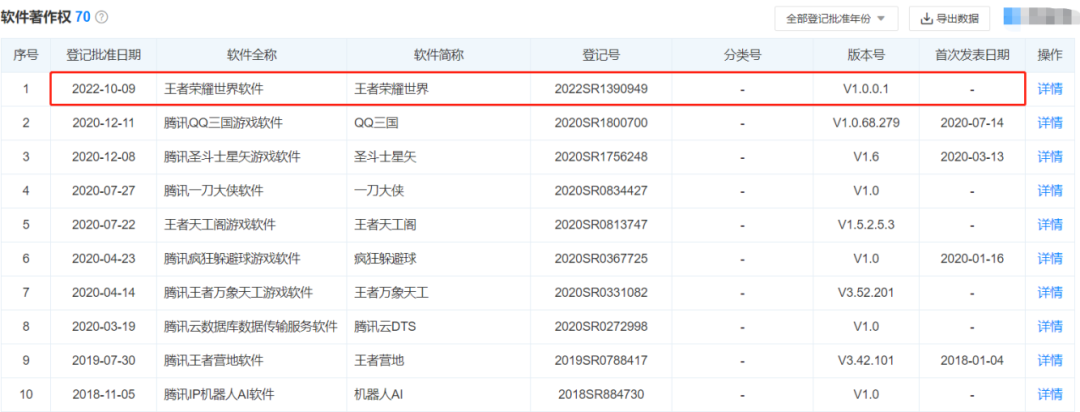Viewport: 1080px width, 412px height.
Task: Open 详情 for 腾讯IP机器人AI软件
Action: click(x=1050, y=394)
